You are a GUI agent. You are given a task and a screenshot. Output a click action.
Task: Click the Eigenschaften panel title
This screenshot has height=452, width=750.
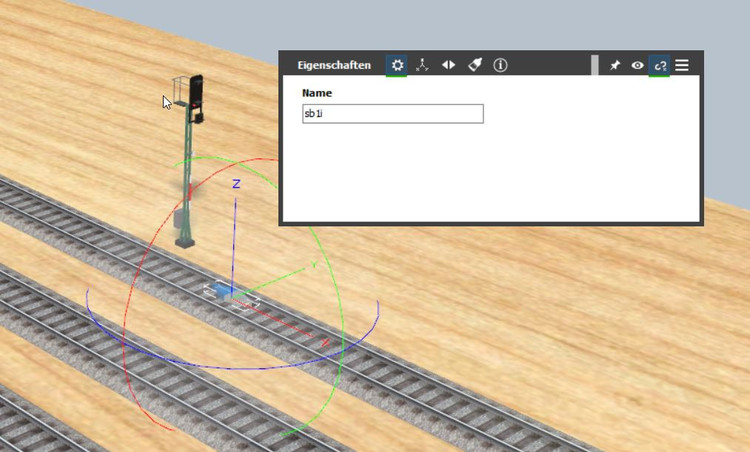tap(334, 65)
